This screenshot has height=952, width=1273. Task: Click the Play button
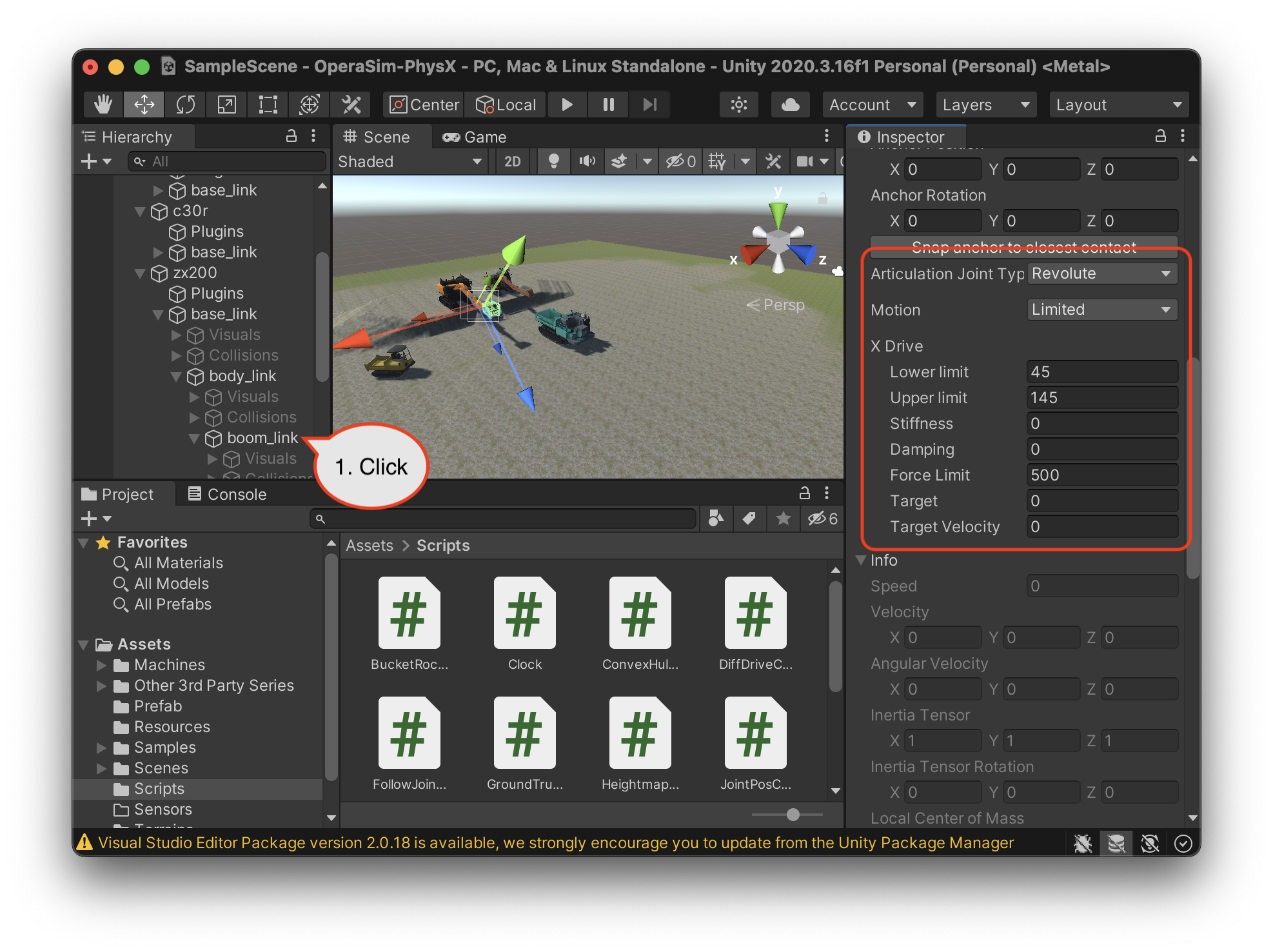567,104
